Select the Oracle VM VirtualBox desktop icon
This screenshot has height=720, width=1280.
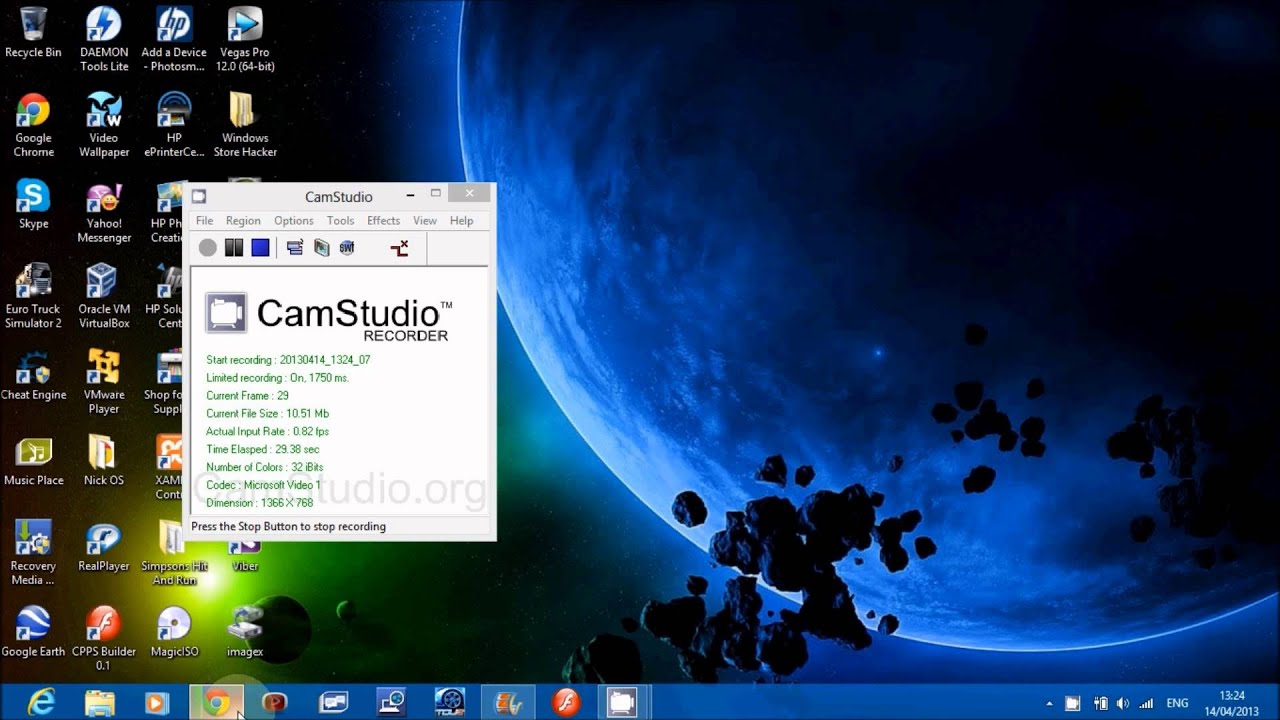[104, 296]
